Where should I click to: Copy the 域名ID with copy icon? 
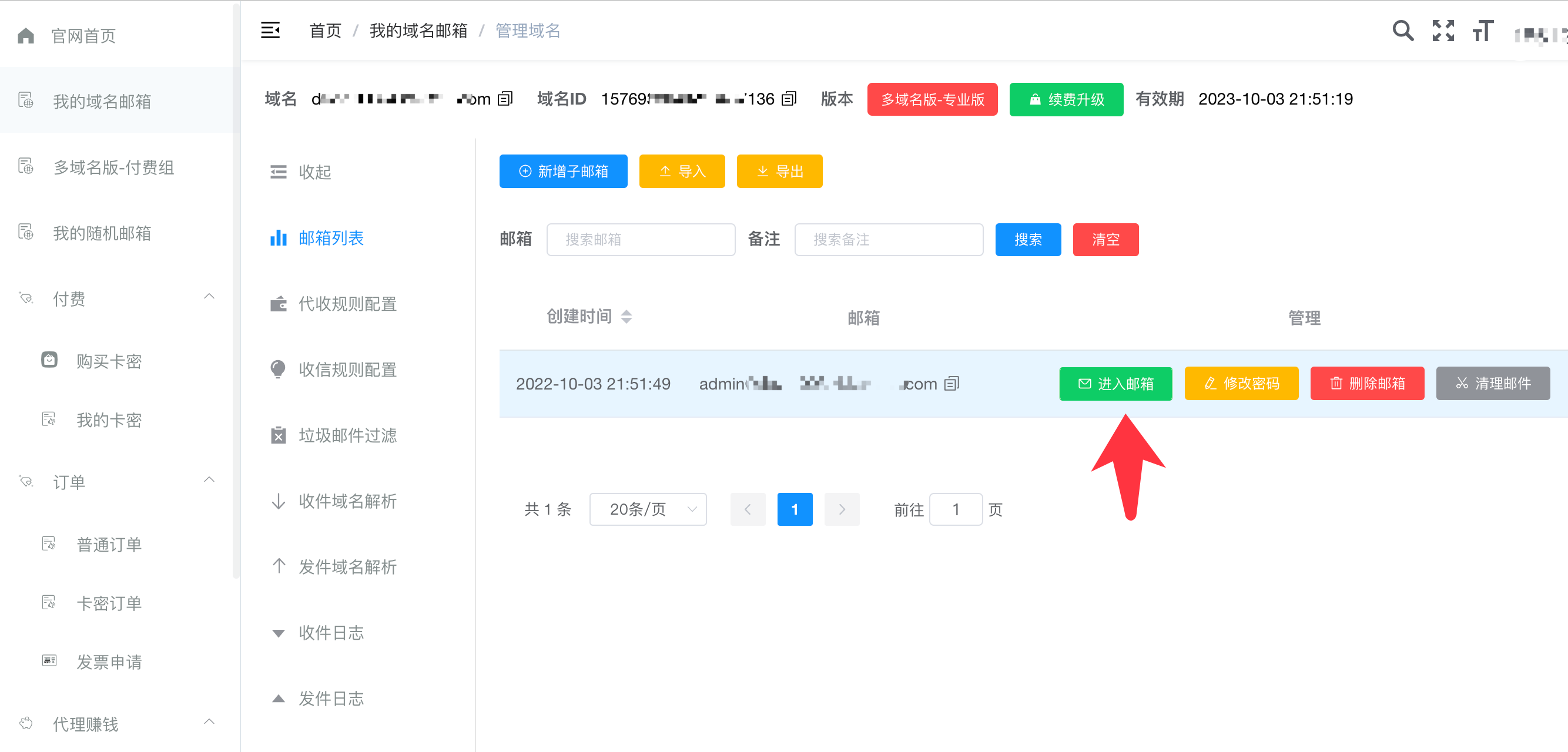[789, 99]
